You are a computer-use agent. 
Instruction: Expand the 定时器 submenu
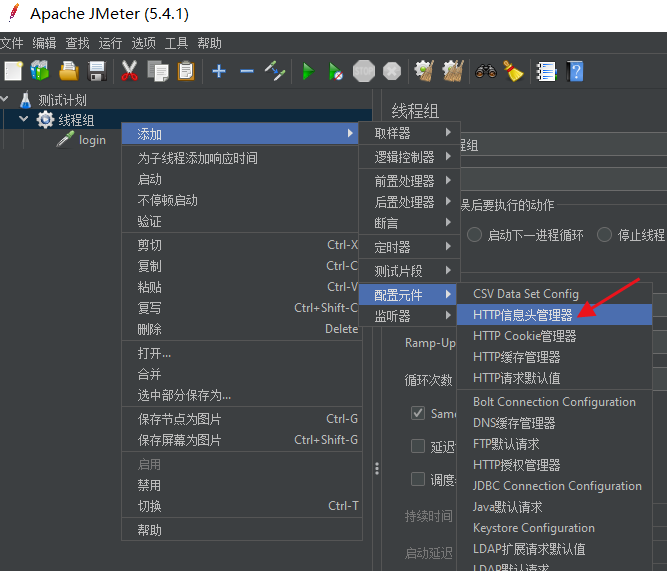click(410, 247)
